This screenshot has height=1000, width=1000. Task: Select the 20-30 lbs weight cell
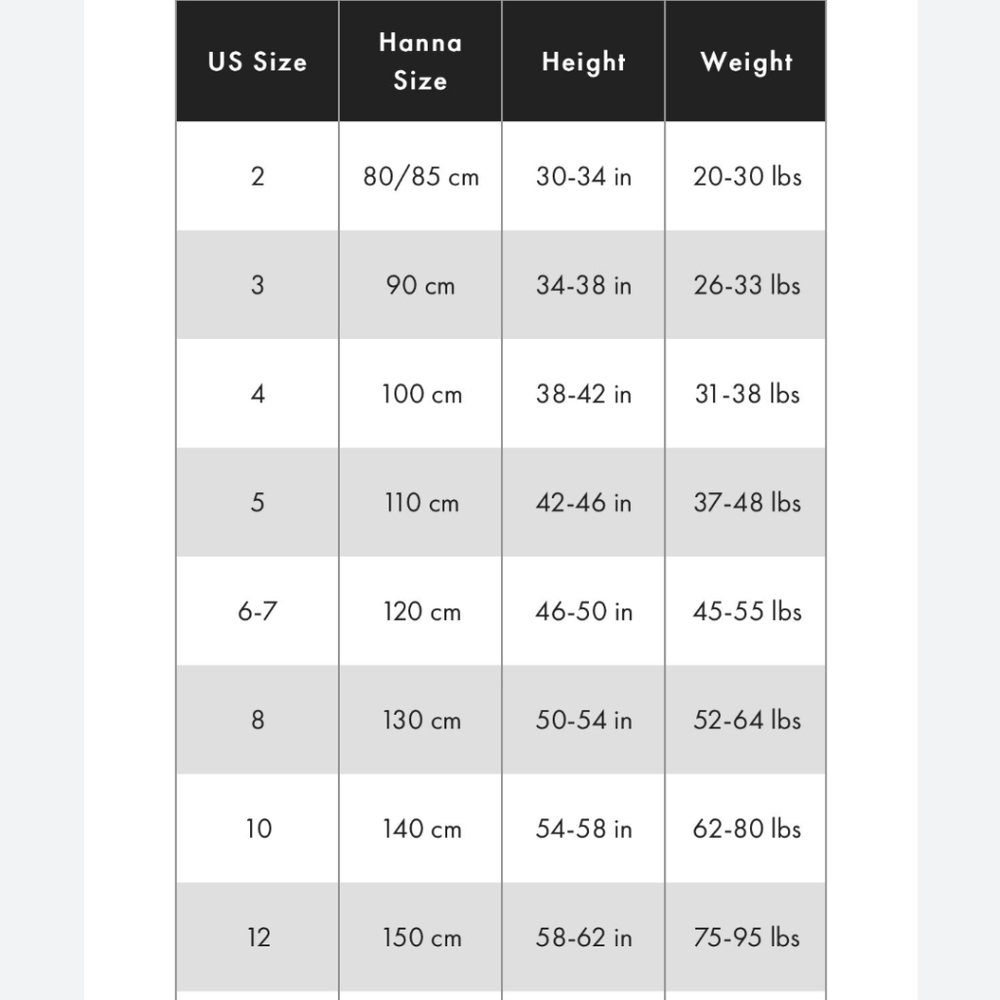click(x=747, y=177)
